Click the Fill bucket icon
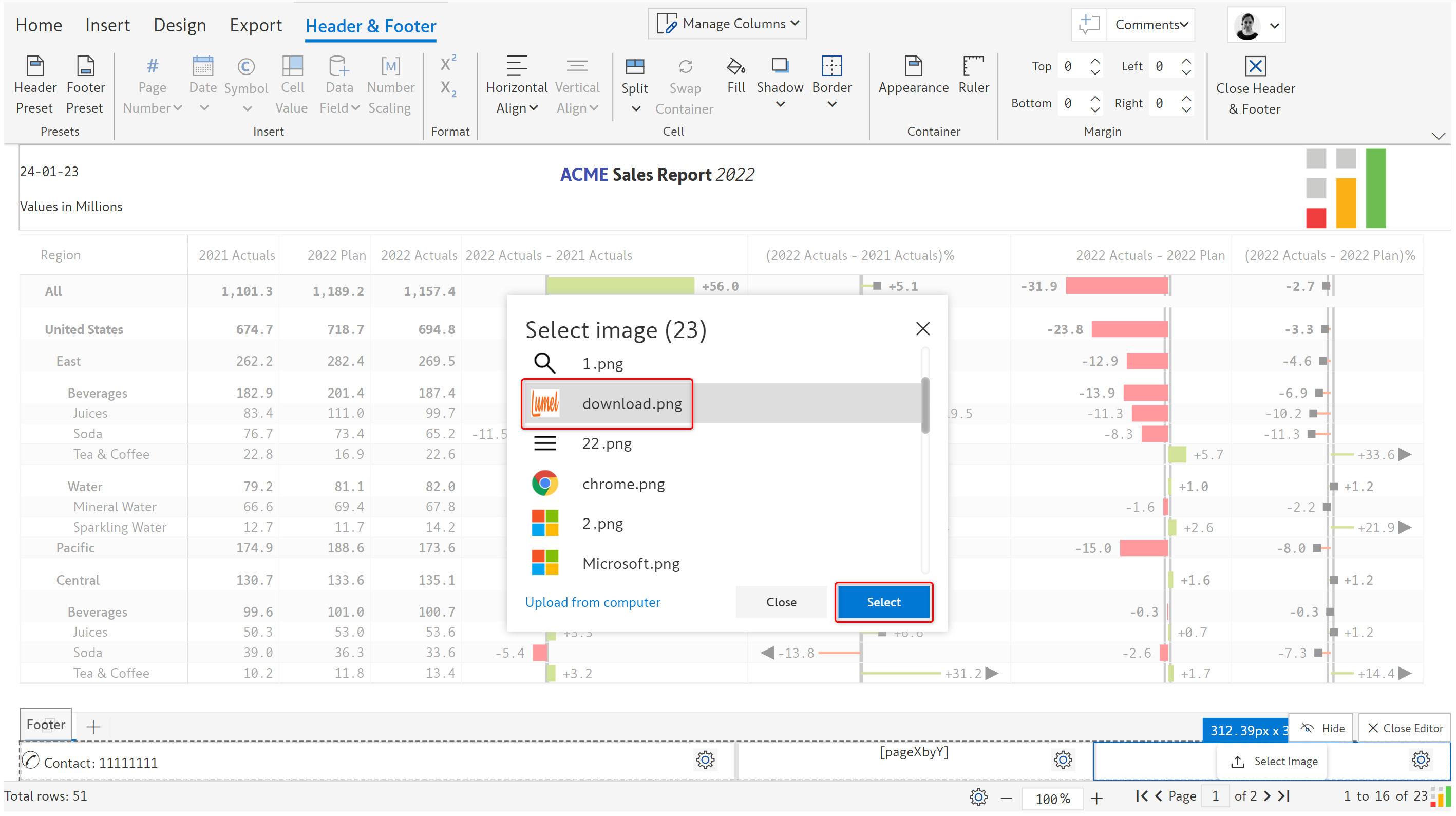1456x816 pixels. (735, 66)
